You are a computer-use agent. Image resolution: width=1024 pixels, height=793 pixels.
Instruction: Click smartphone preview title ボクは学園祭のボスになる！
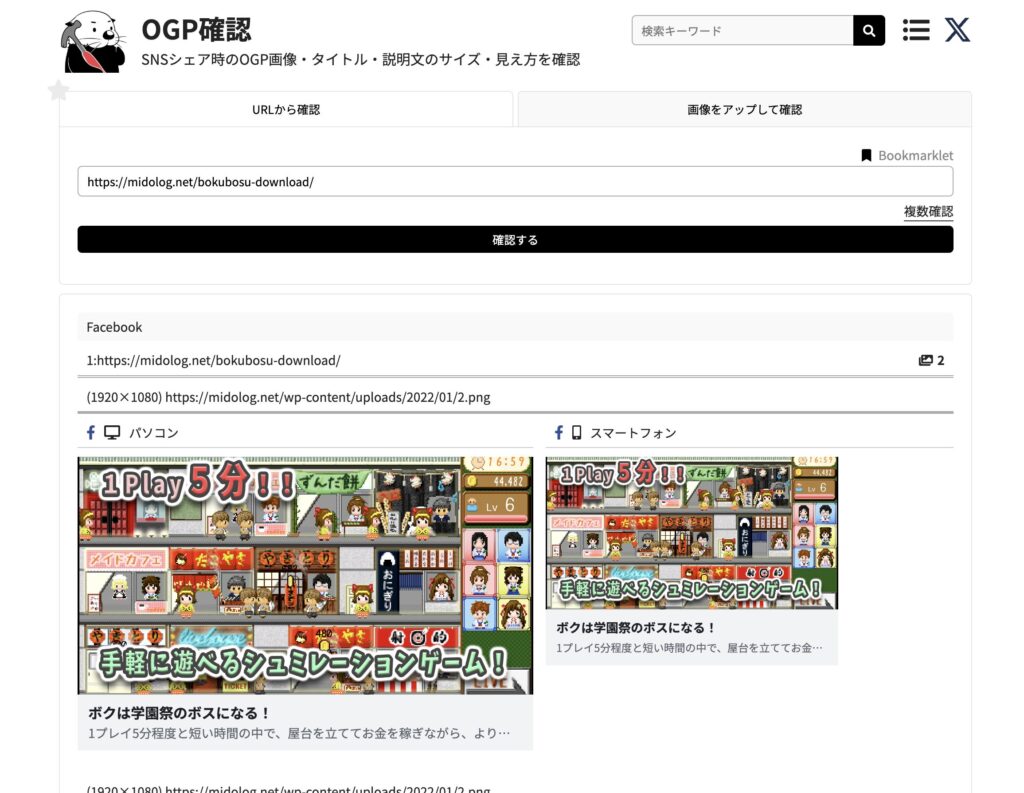pos(636,628)
